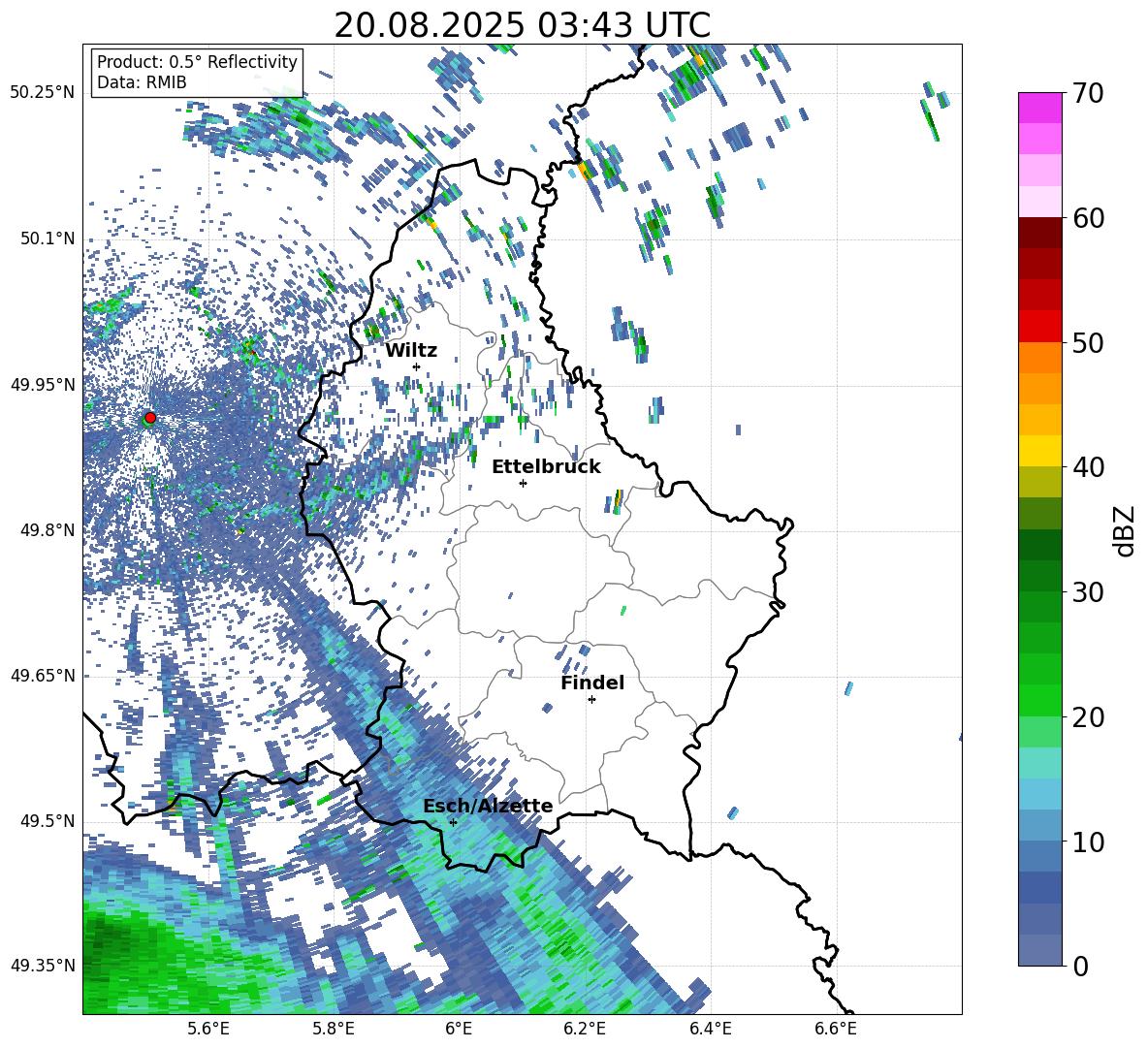The width and height of the screenshot is (1148, 1048).
Task: Click the 'Esch/Alzette' city label
Action: 488,806
